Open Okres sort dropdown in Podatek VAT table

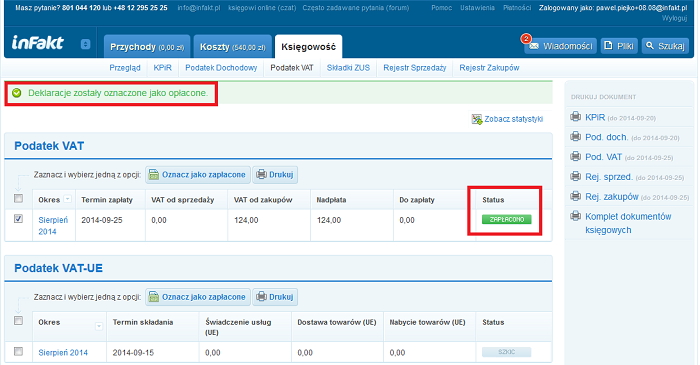[x=67, y=199]
